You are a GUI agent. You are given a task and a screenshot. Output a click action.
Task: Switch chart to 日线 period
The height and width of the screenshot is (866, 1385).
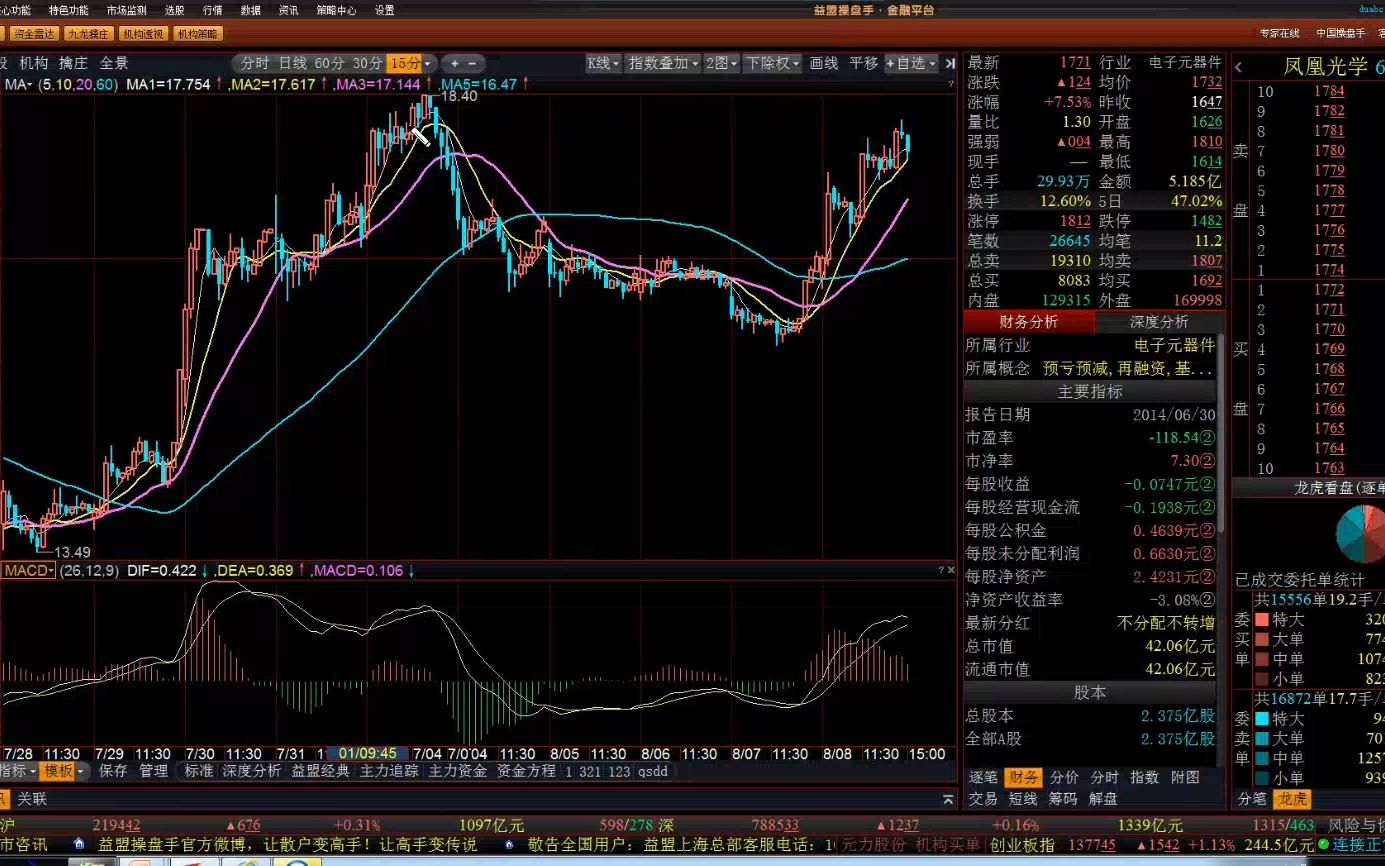[x=293, y=63]
